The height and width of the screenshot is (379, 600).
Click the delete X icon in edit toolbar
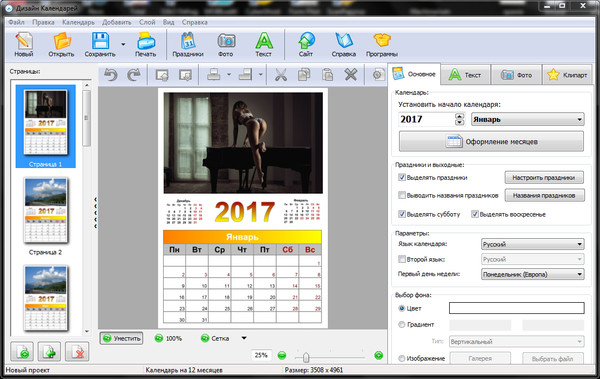[351, 75]
